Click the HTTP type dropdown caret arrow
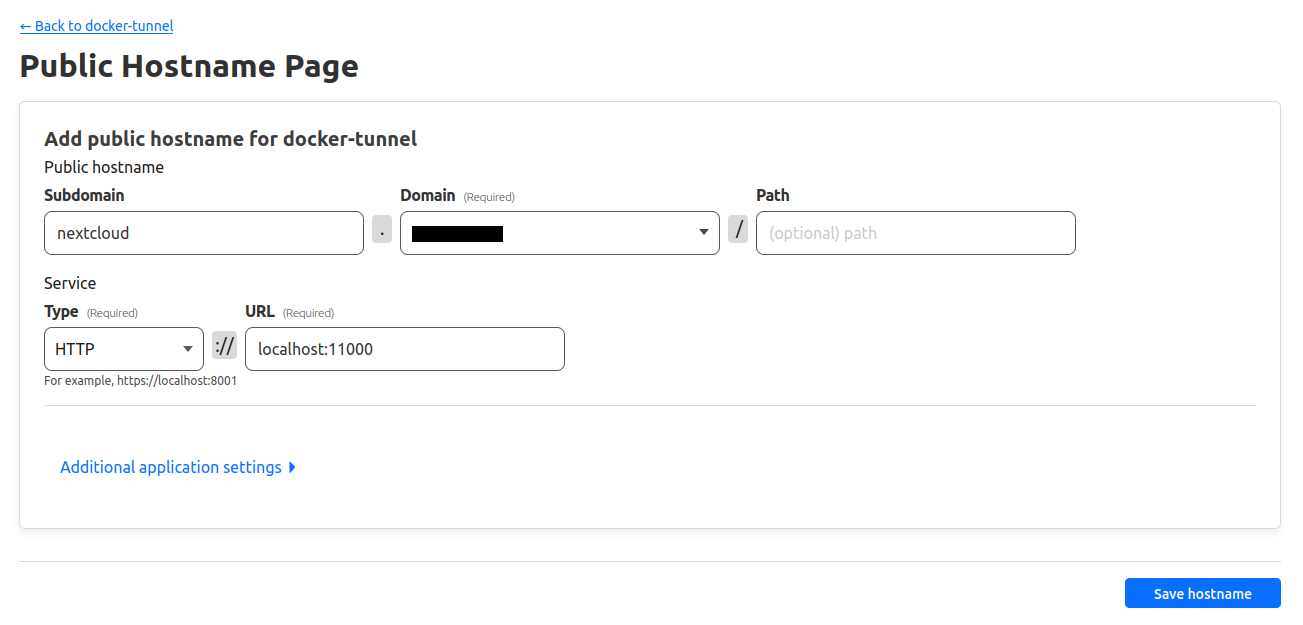Screen dimensions: 1303x625 point(188,349)
